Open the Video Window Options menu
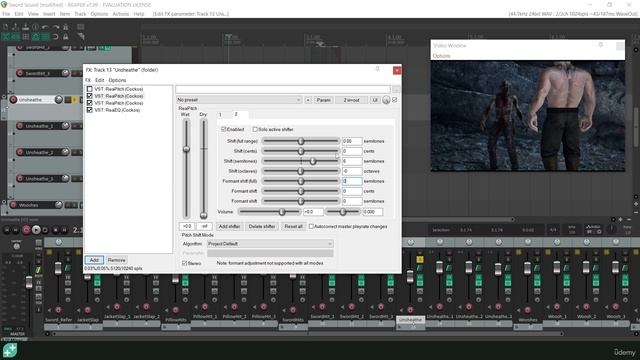This screenshot has width=640, height=360. coord(441,56)
